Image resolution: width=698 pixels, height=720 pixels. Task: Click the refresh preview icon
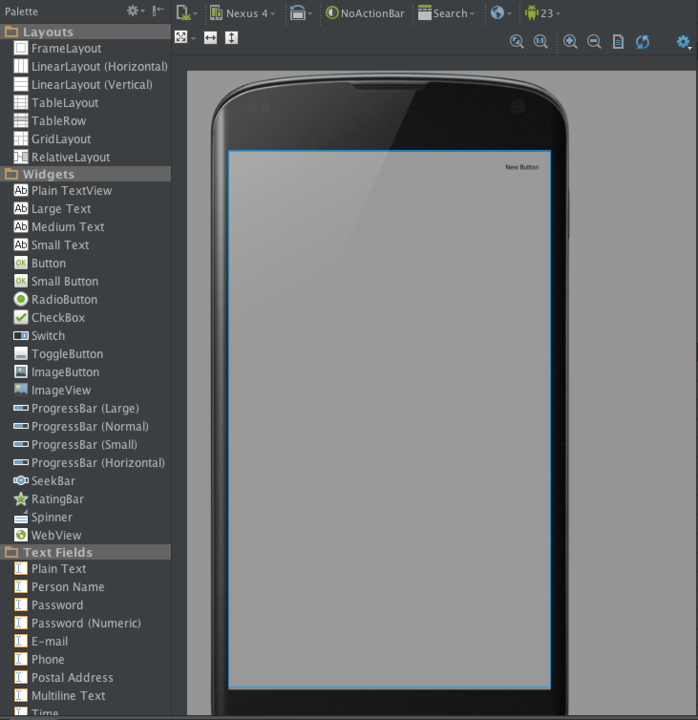point(642,42)
